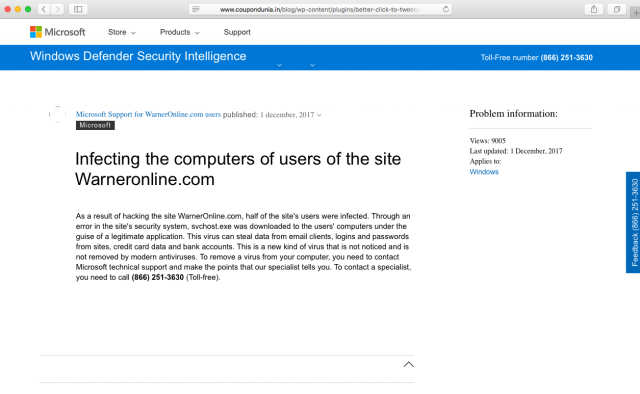Open the Share sheet icon
The height and width of the screenshot is (394, 640).
[x=594, y=9]
